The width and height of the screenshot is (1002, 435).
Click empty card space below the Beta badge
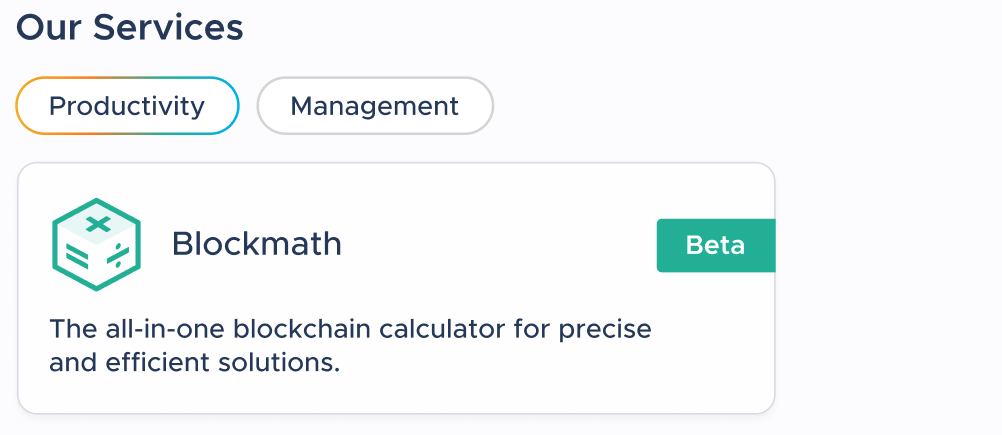[716, 345]
